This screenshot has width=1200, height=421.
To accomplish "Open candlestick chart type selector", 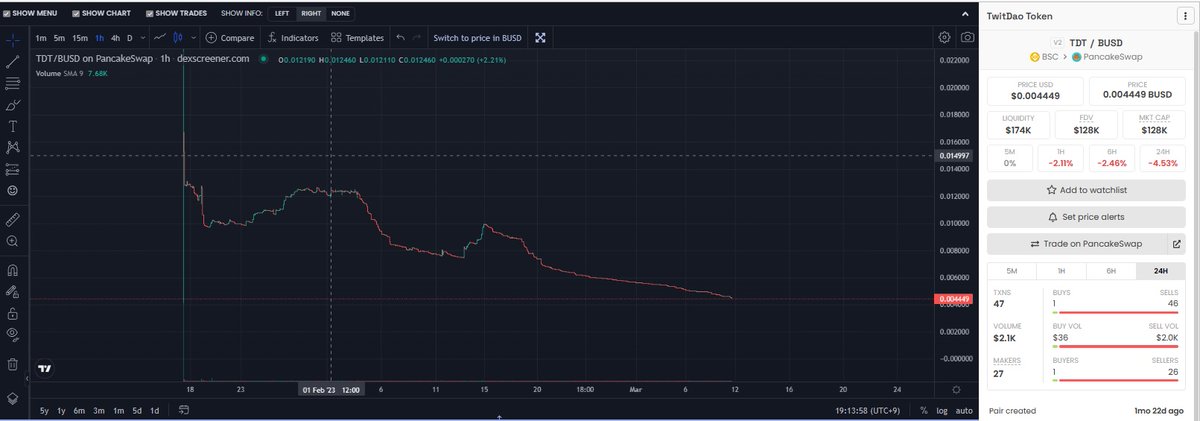I will point(179,38).
